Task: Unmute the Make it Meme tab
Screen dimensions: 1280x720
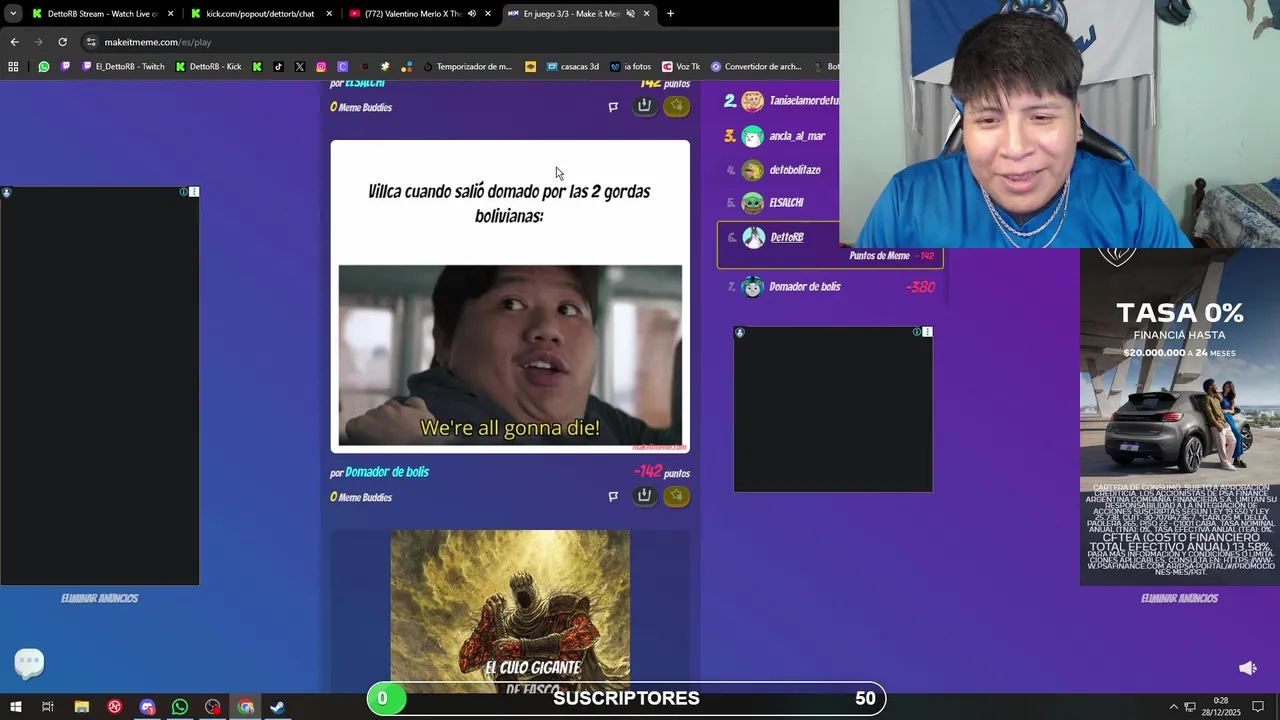Action: (630, 14)
